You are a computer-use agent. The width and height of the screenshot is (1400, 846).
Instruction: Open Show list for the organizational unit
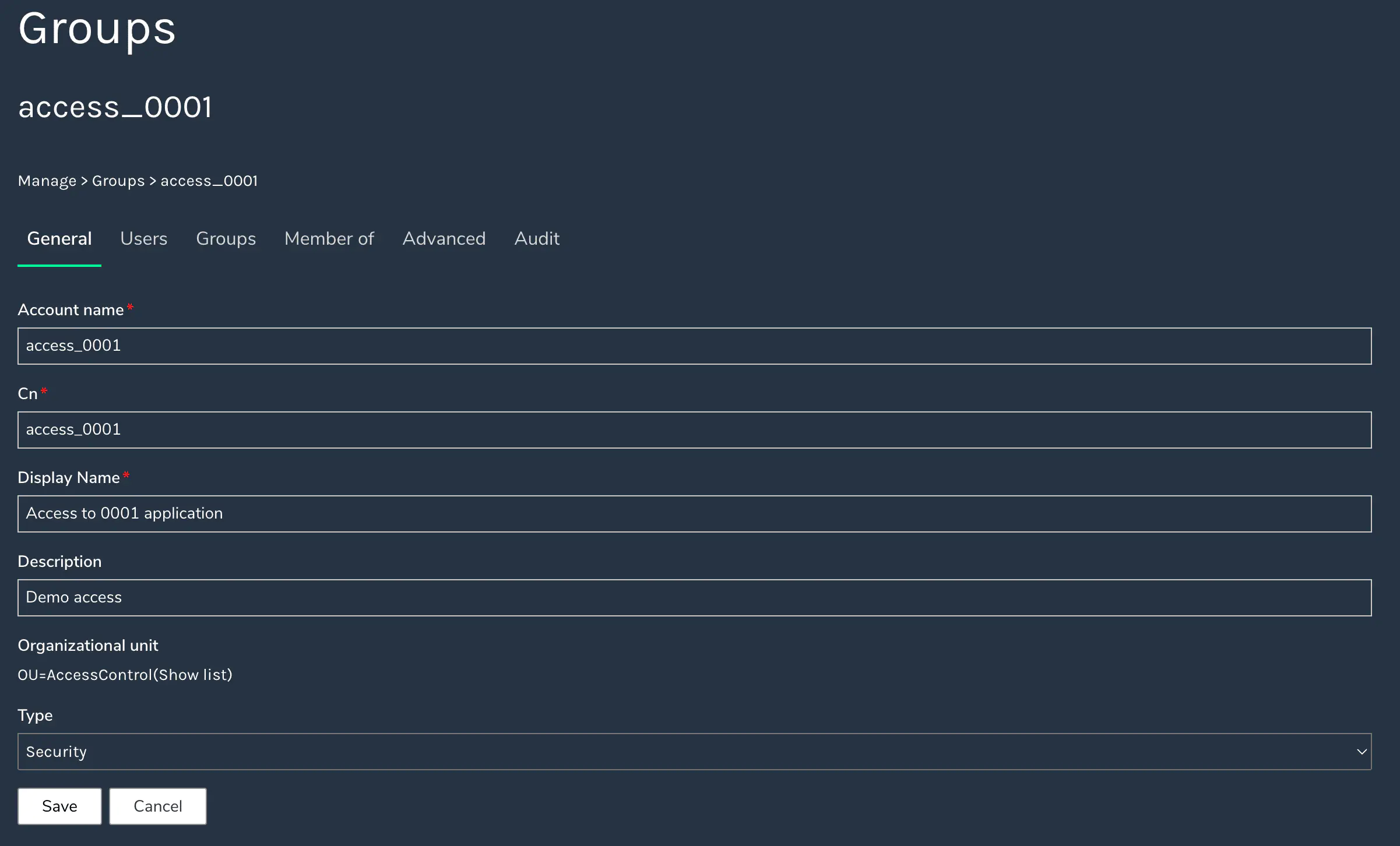pyautogui.click(x=193, y=675)
